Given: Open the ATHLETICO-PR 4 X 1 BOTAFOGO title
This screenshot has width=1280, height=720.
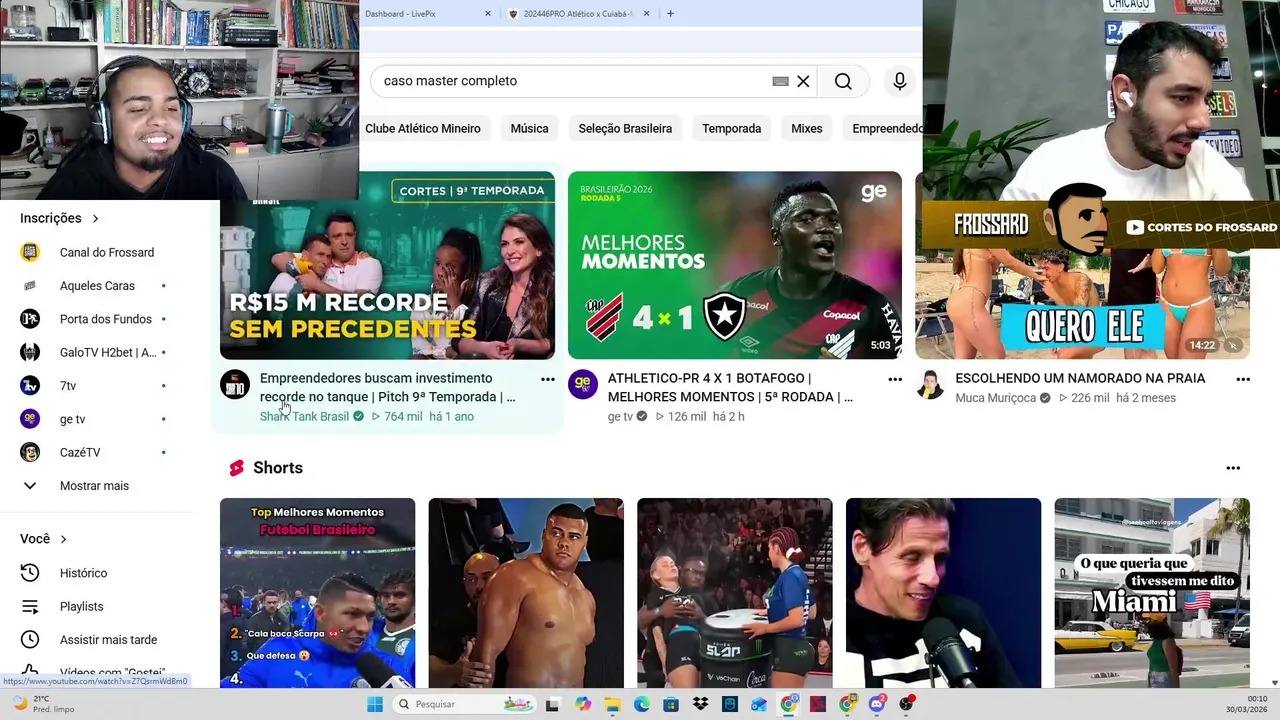Looking at the screenshot, I should pos(730,387).
